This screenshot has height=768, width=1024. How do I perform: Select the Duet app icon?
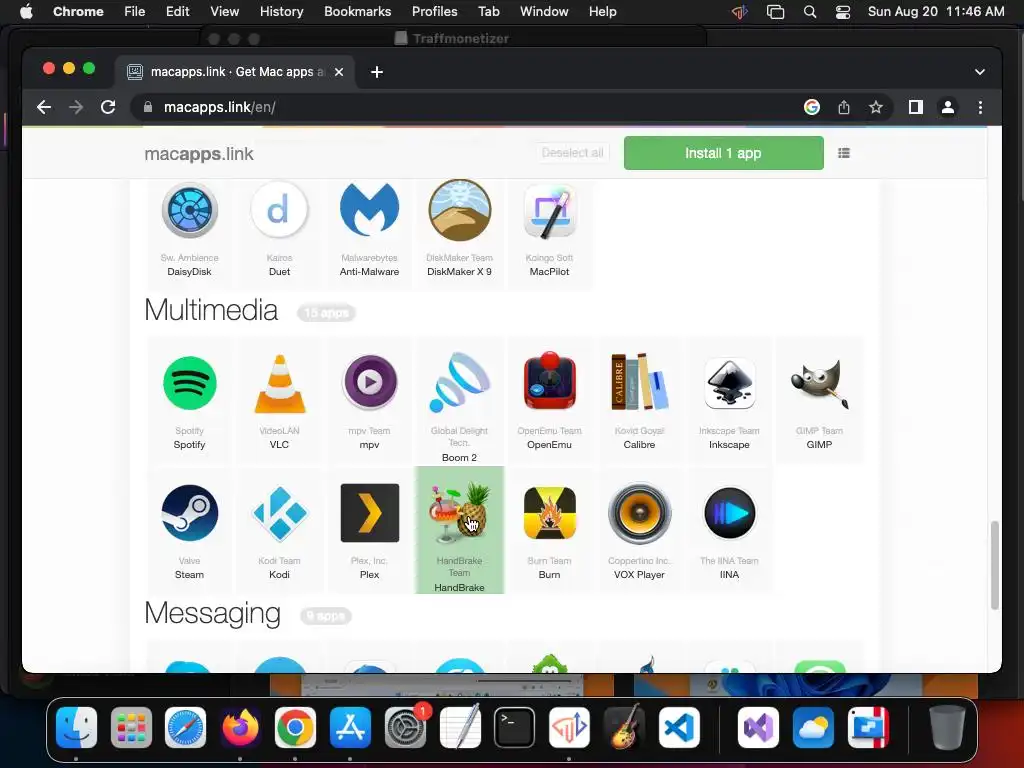coord(279,210)
